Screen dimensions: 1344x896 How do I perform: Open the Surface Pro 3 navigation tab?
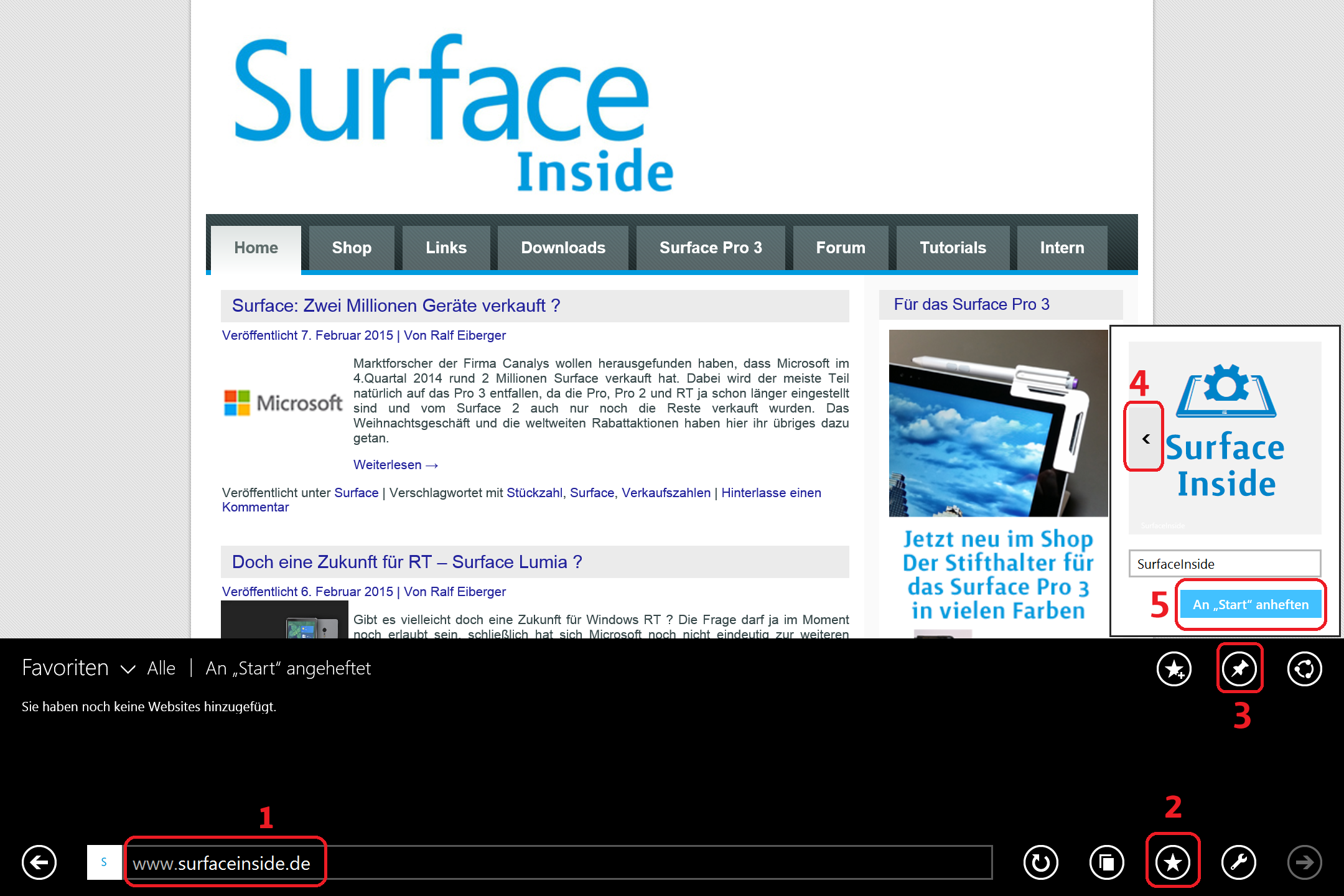pos(711,248)
